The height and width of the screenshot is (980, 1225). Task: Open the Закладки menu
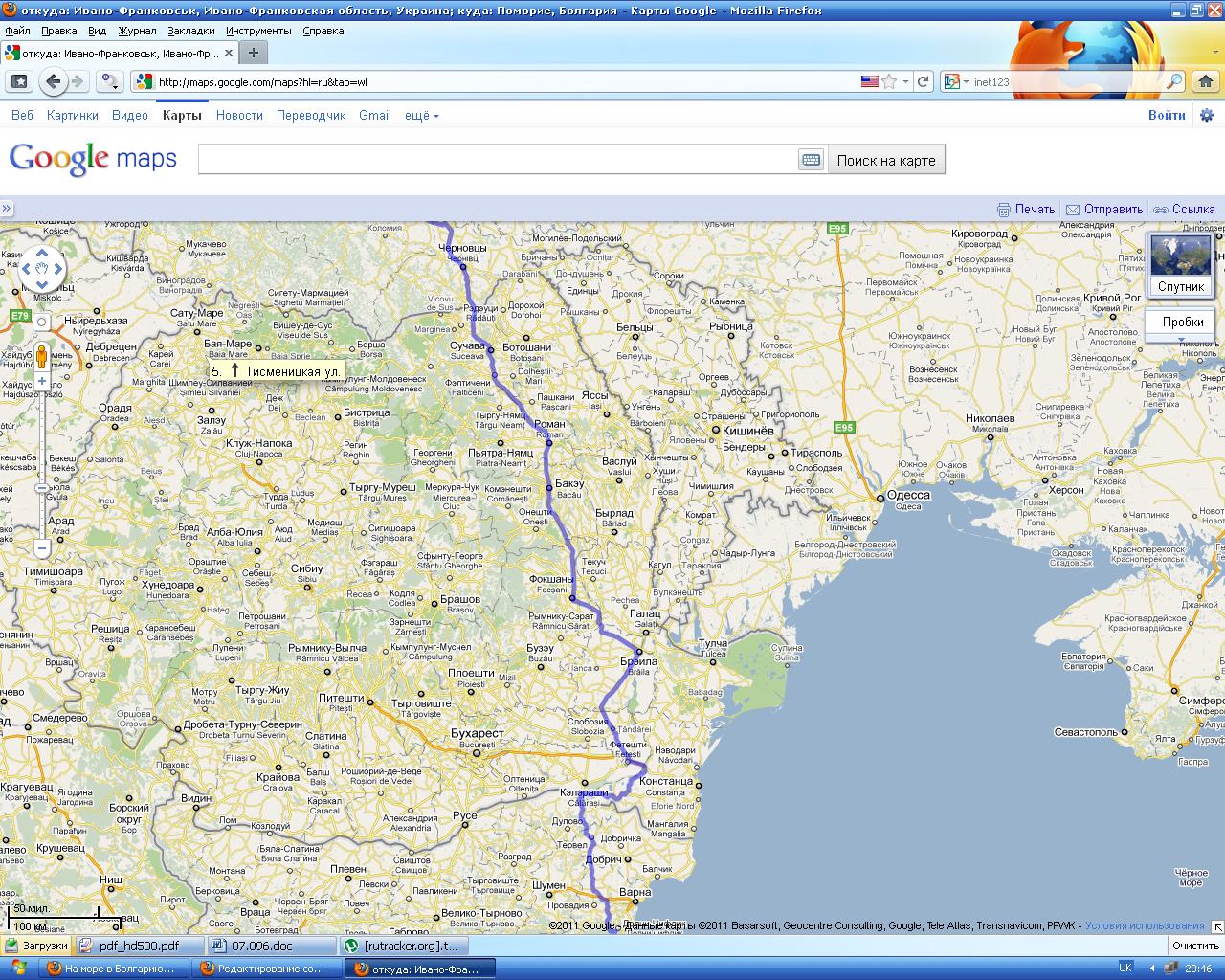click(190, 31)
